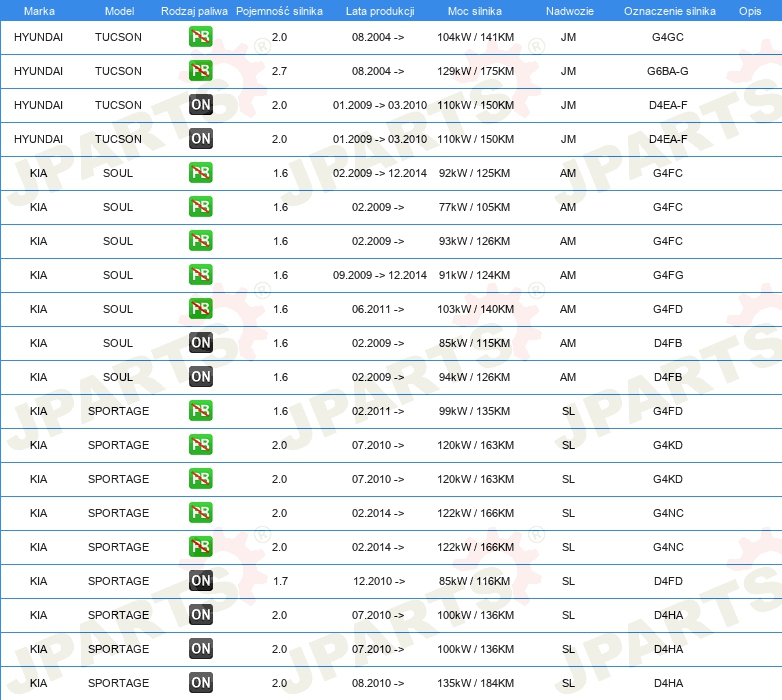Select engine code G4FG
Image resolution: width=782 pixels, height=700 pixels.
pos(668,275)
